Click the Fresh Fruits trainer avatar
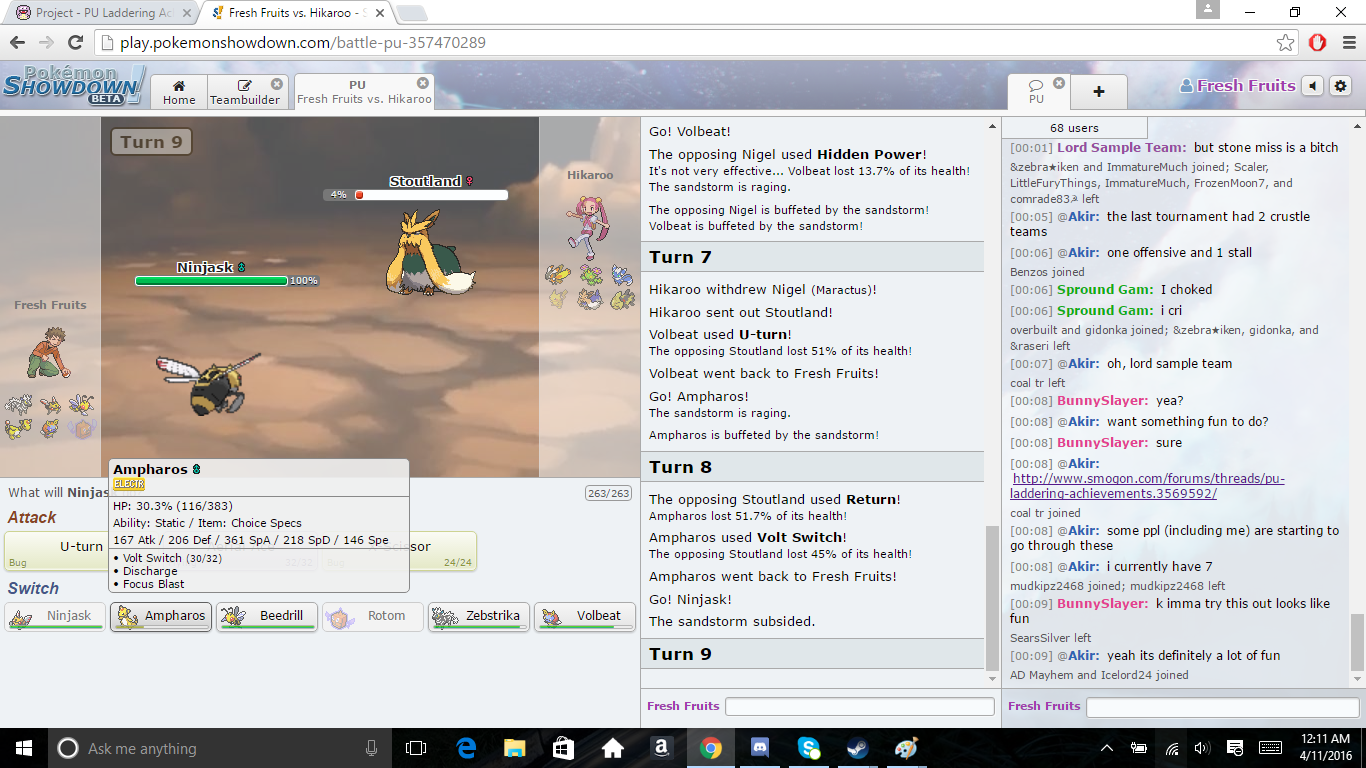This screenshot has height=768, width=1366. [x=51, y=352]
